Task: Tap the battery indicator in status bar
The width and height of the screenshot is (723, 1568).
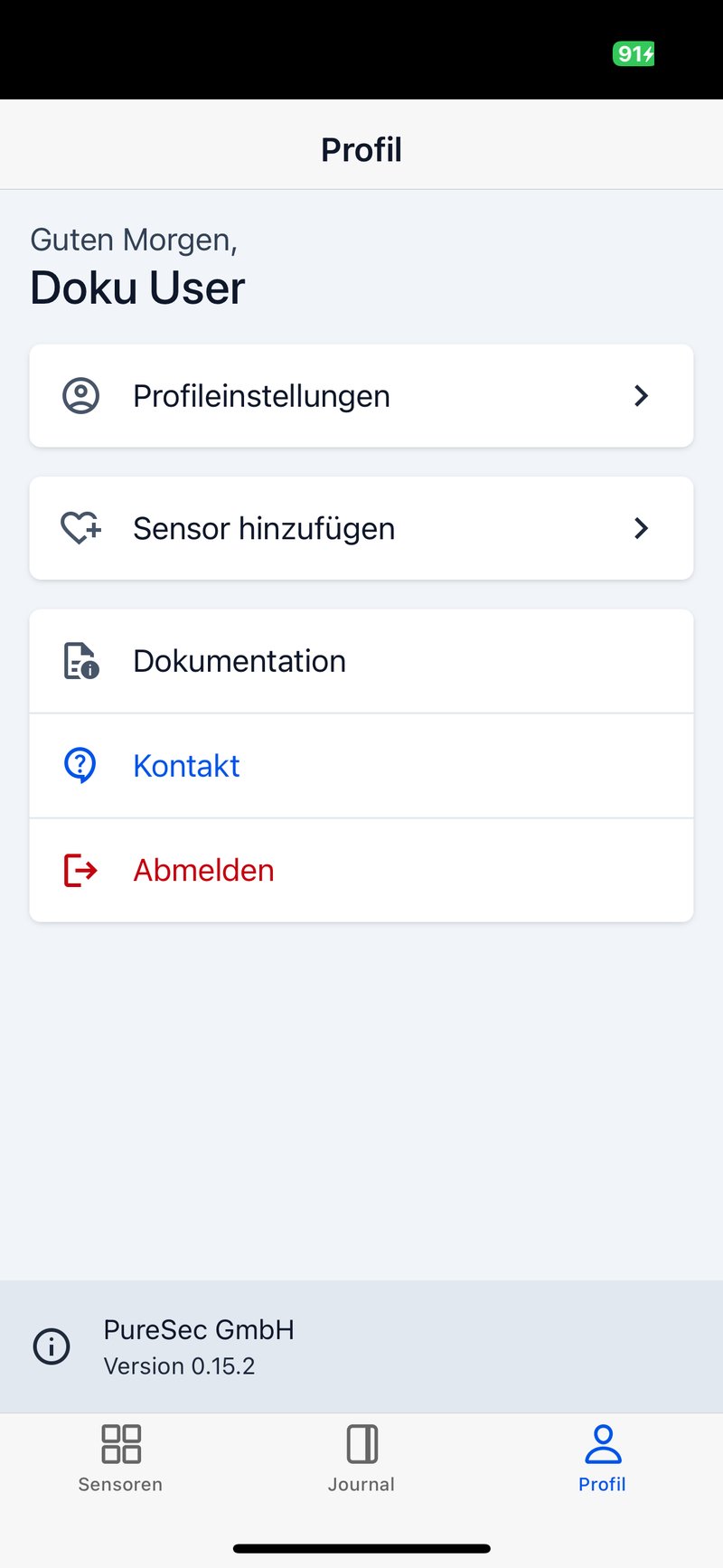Action: tap(634, 54)
